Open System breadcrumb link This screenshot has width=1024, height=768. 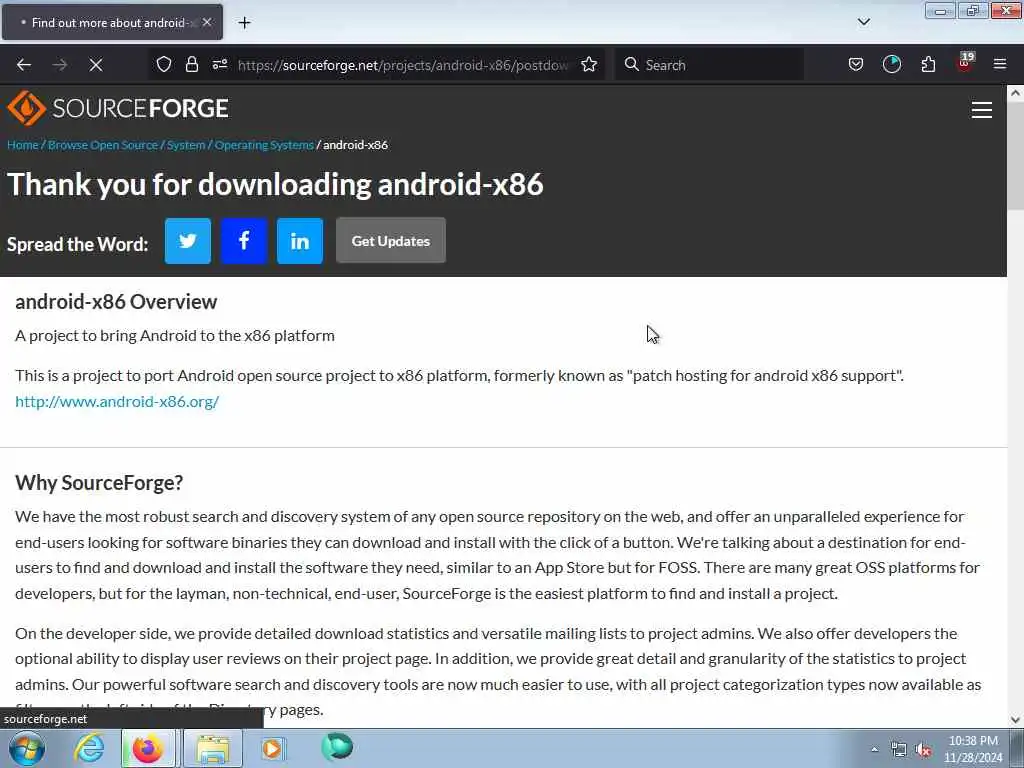tap(186, 145)
